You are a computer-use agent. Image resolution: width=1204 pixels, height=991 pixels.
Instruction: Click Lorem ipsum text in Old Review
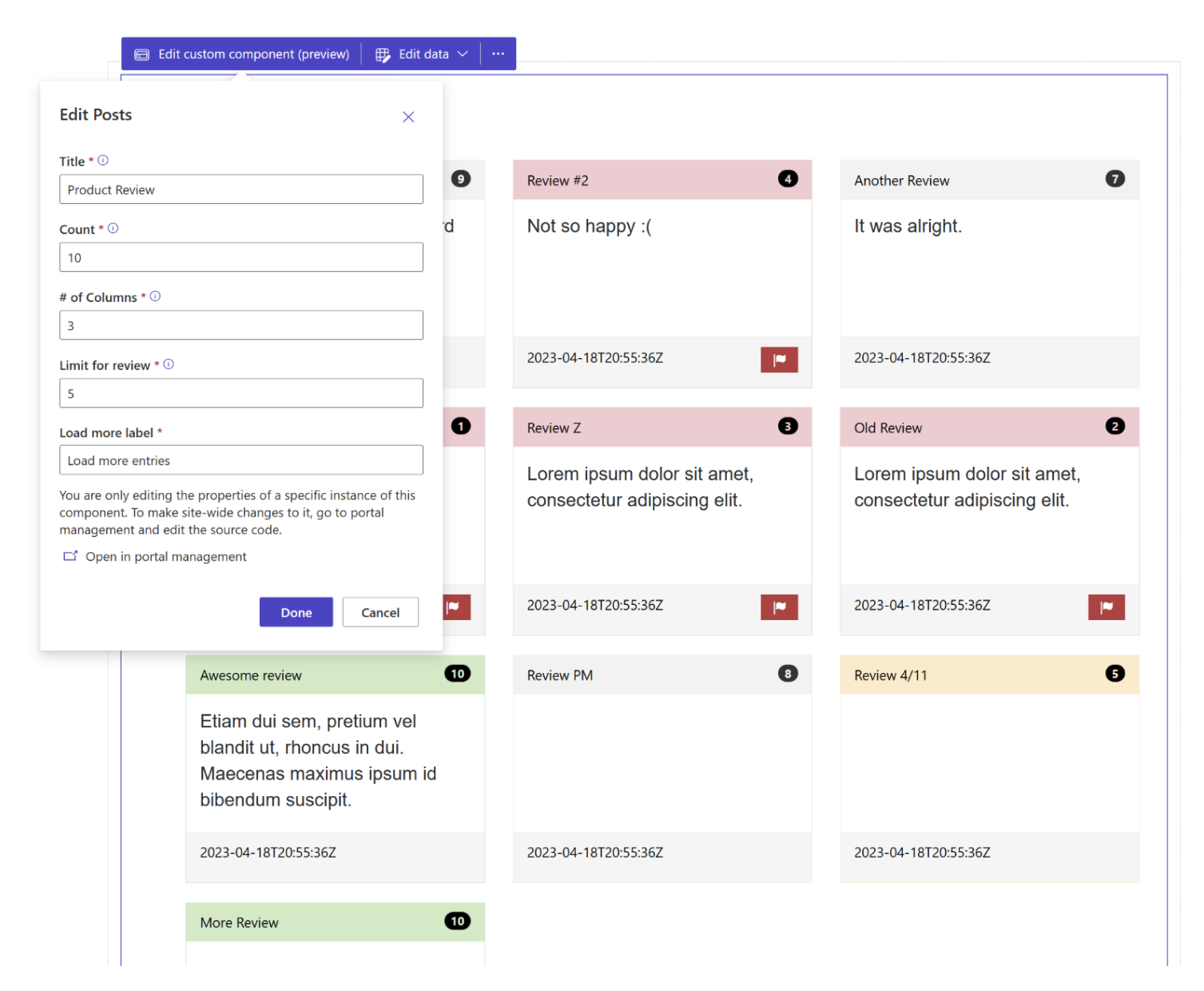point(968,488)
